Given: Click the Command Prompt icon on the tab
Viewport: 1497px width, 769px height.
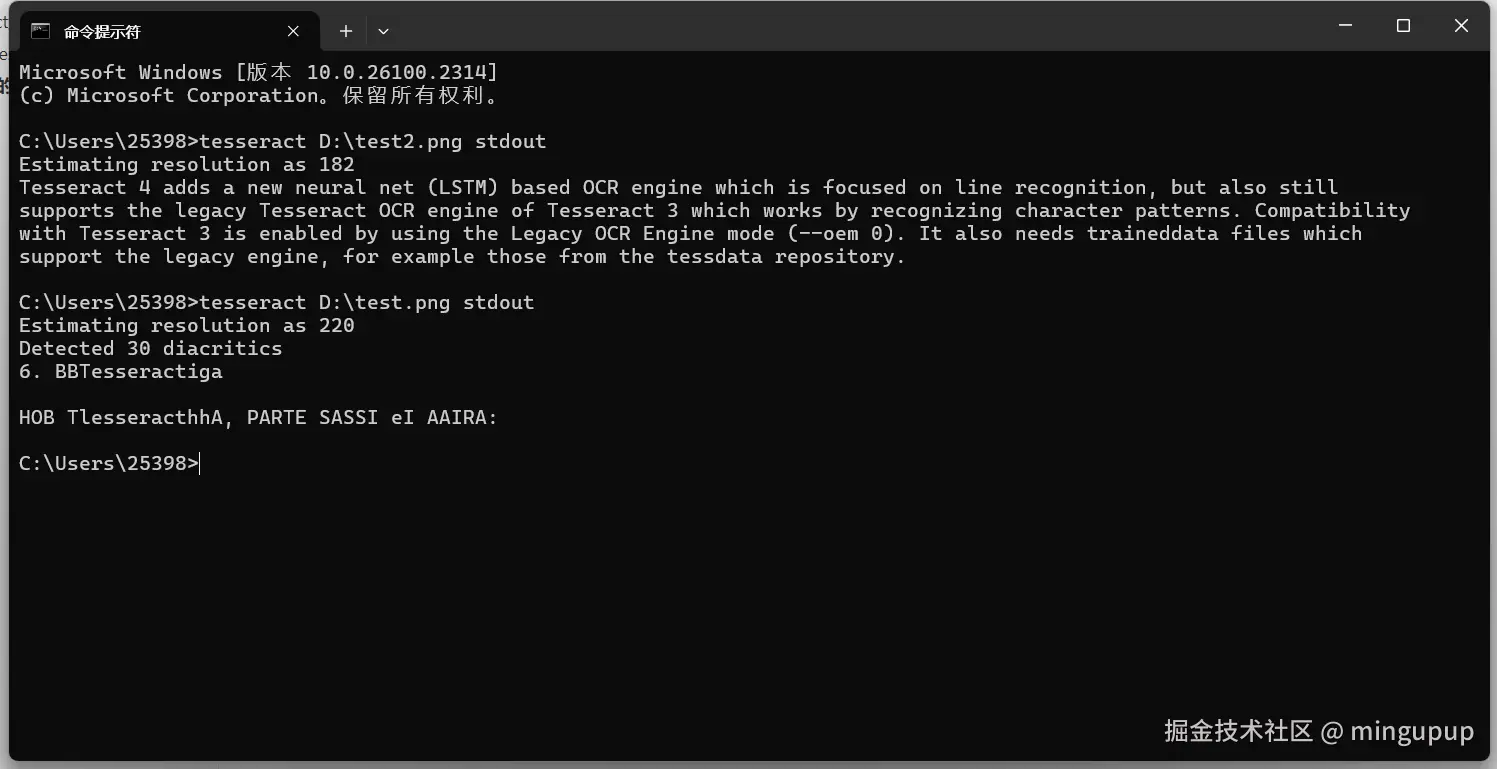Looking at the screenshot, I should click(40, 31).
